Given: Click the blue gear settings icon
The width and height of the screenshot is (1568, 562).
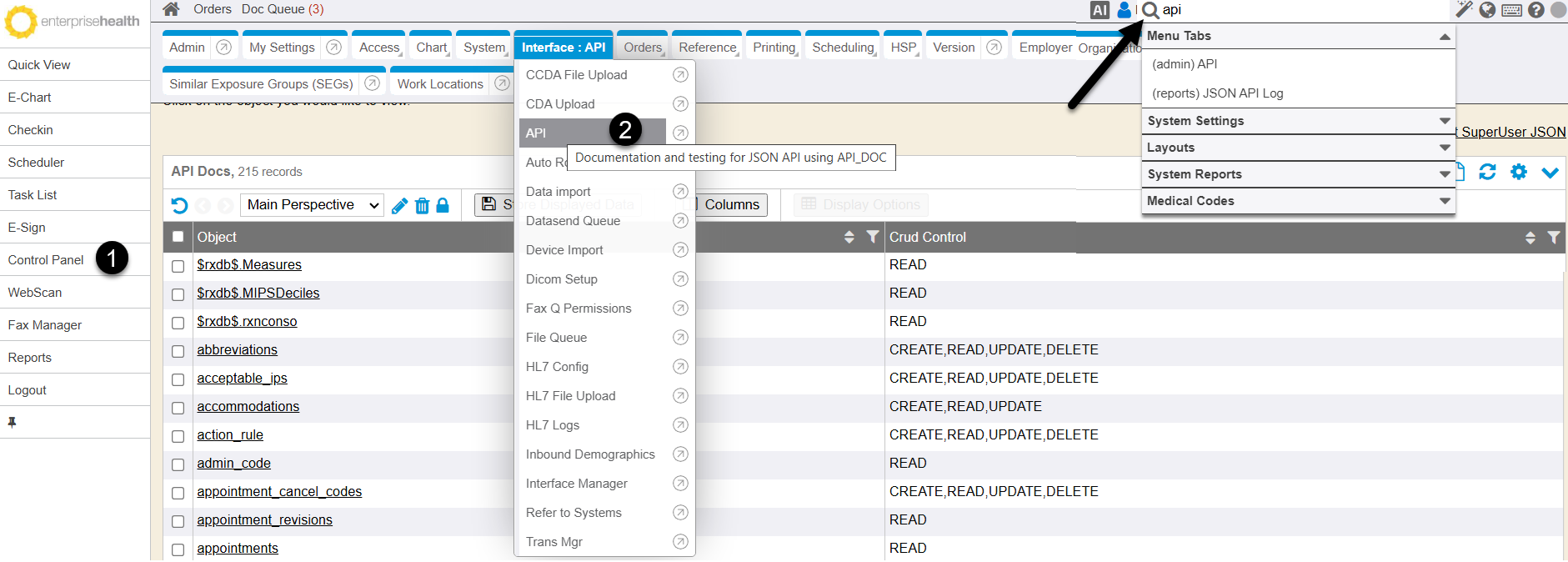Looking at the screenshot, I should [x=1519, y=172].
